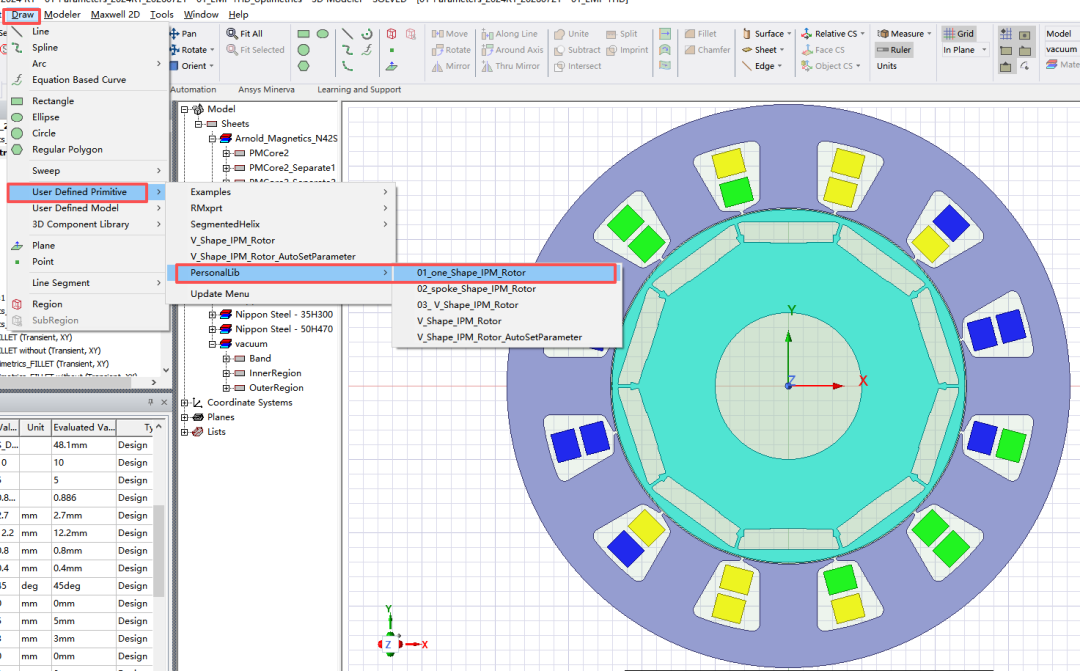The height and width of the screenshot is (671, 1080).
Task: Choose Regular Polygon in Draw menu
Action: pyautogui.click(x=88, y=149)
